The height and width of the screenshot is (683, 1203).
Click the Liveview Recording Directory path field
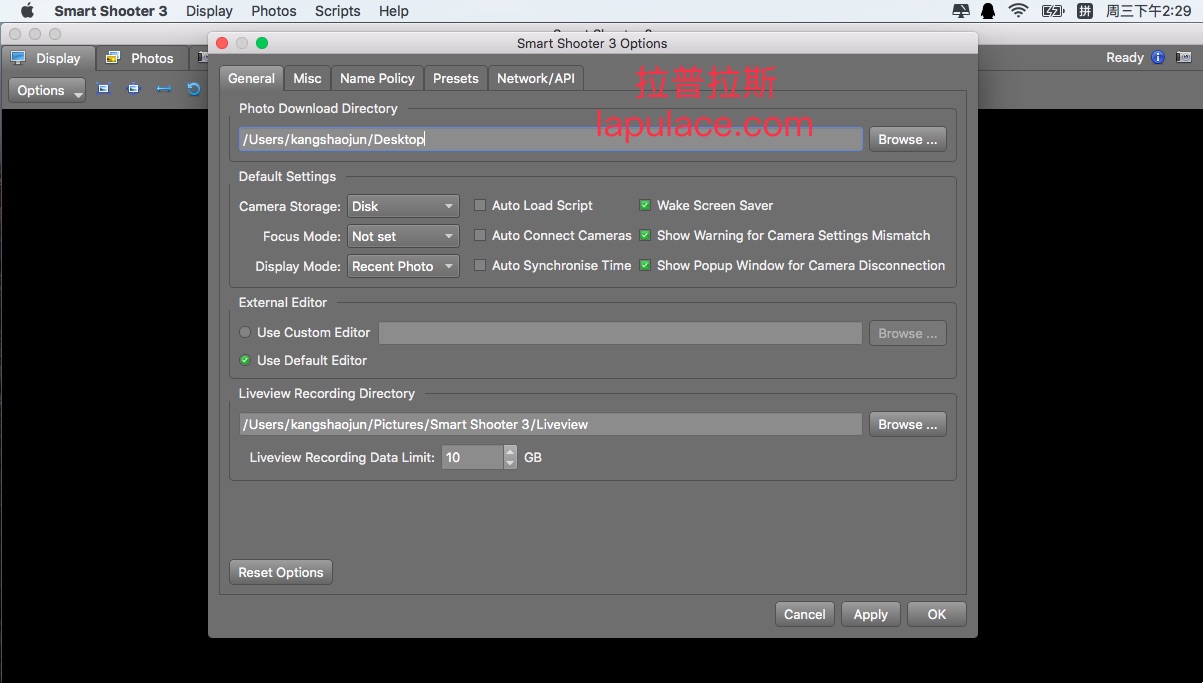point(551,424)
